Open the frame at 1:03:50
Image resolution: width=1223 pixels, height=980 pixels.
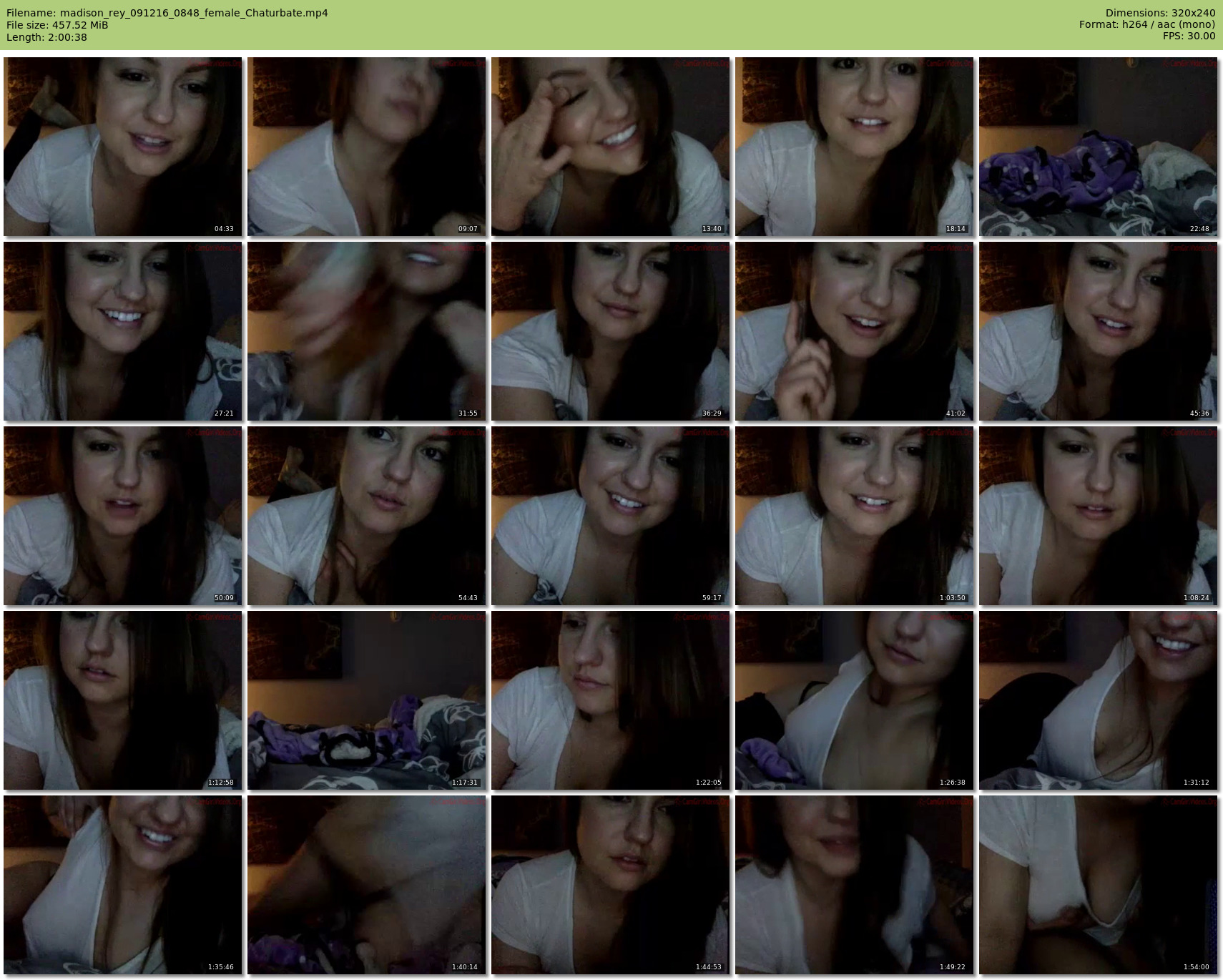point(854,516)
